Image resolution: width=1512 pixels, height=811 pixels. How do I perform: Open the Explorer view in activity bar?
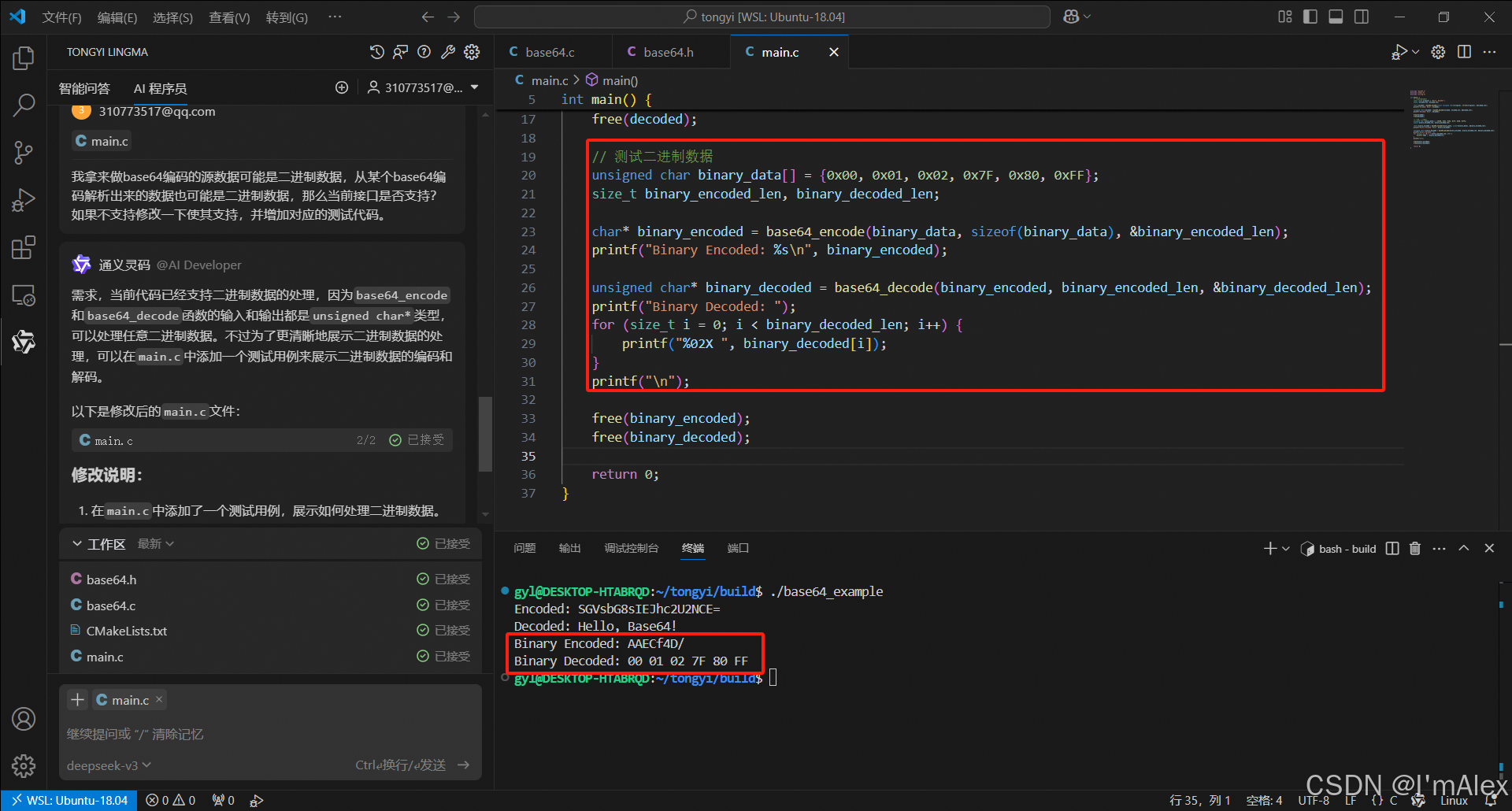tap(24, 58)
